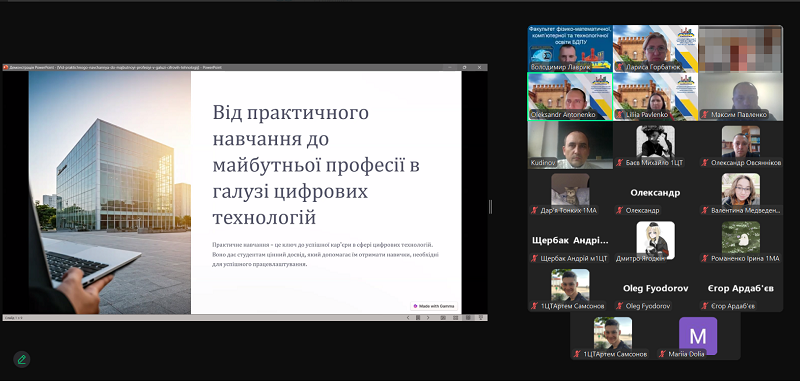
Task: Click muted mic icon next to Дар'я Тонких 1МА
Action: point(535,210)
